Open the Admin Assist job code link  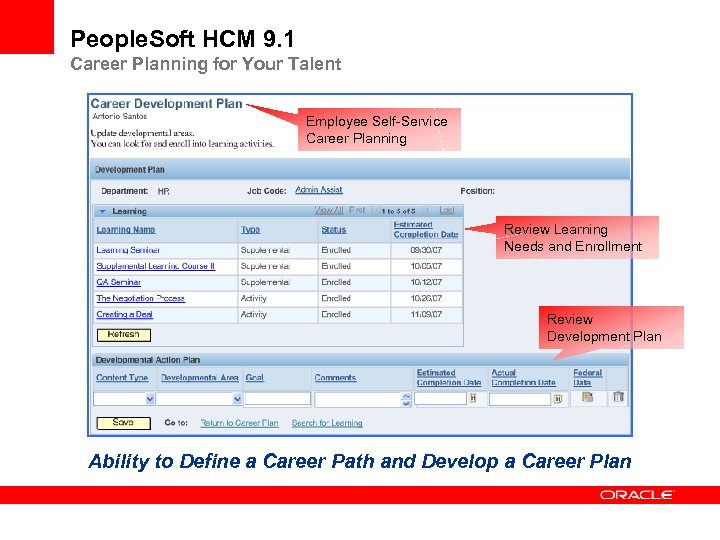click(319, 190)
